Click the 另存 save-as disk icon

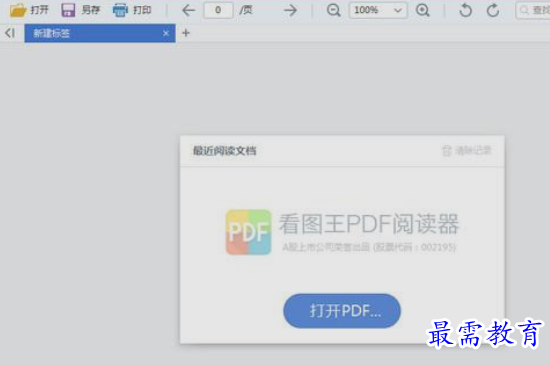[x=68, y=10]
